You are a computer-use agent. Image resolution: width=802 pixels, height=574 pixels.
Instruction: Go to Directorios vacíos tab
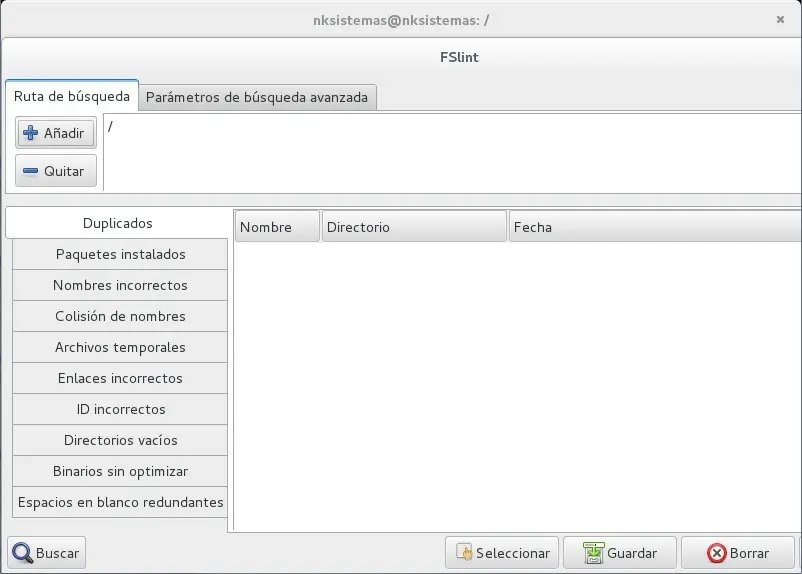(120, 440)
